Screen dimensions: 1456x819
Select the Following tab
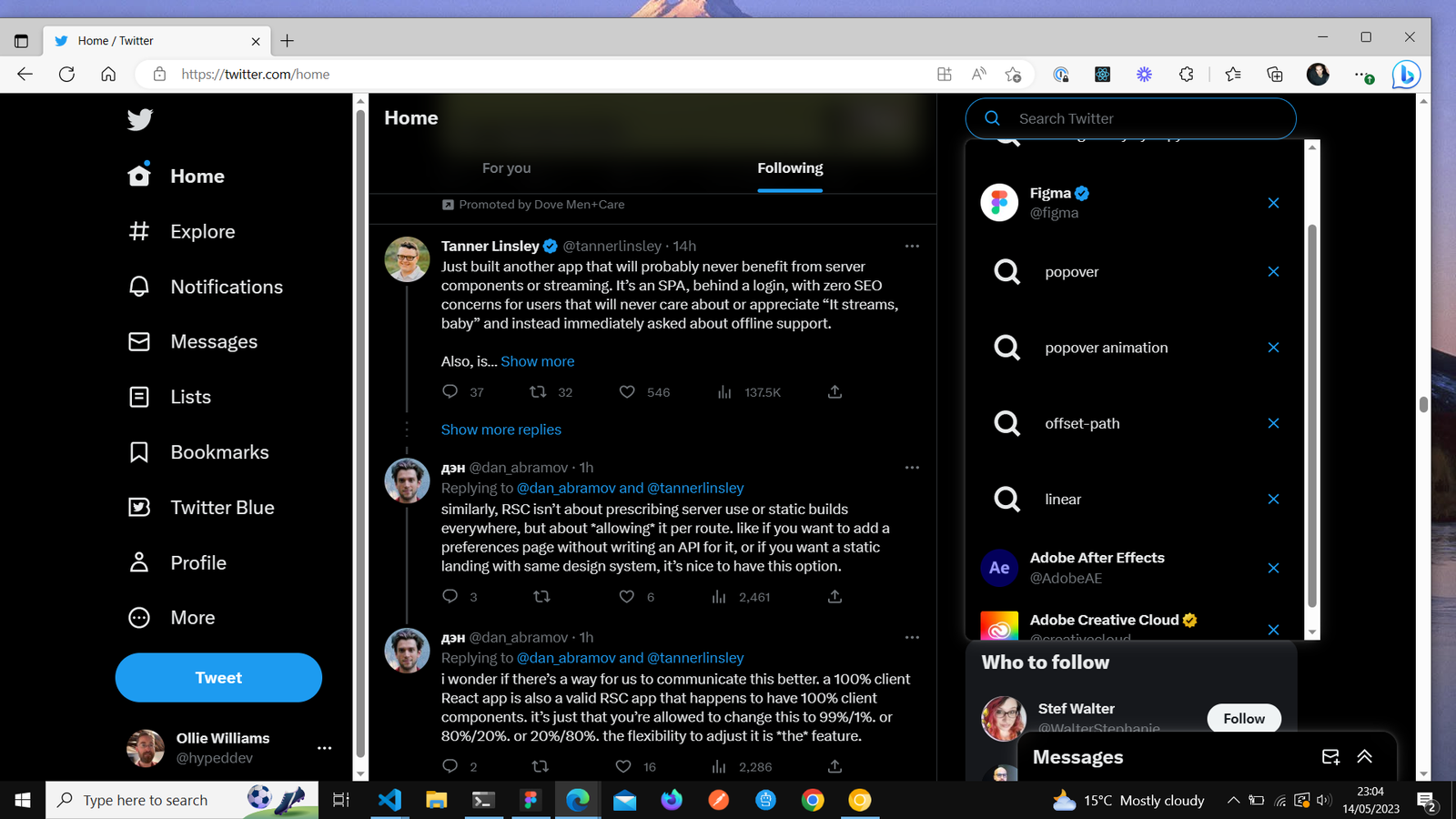pos(789,167)
